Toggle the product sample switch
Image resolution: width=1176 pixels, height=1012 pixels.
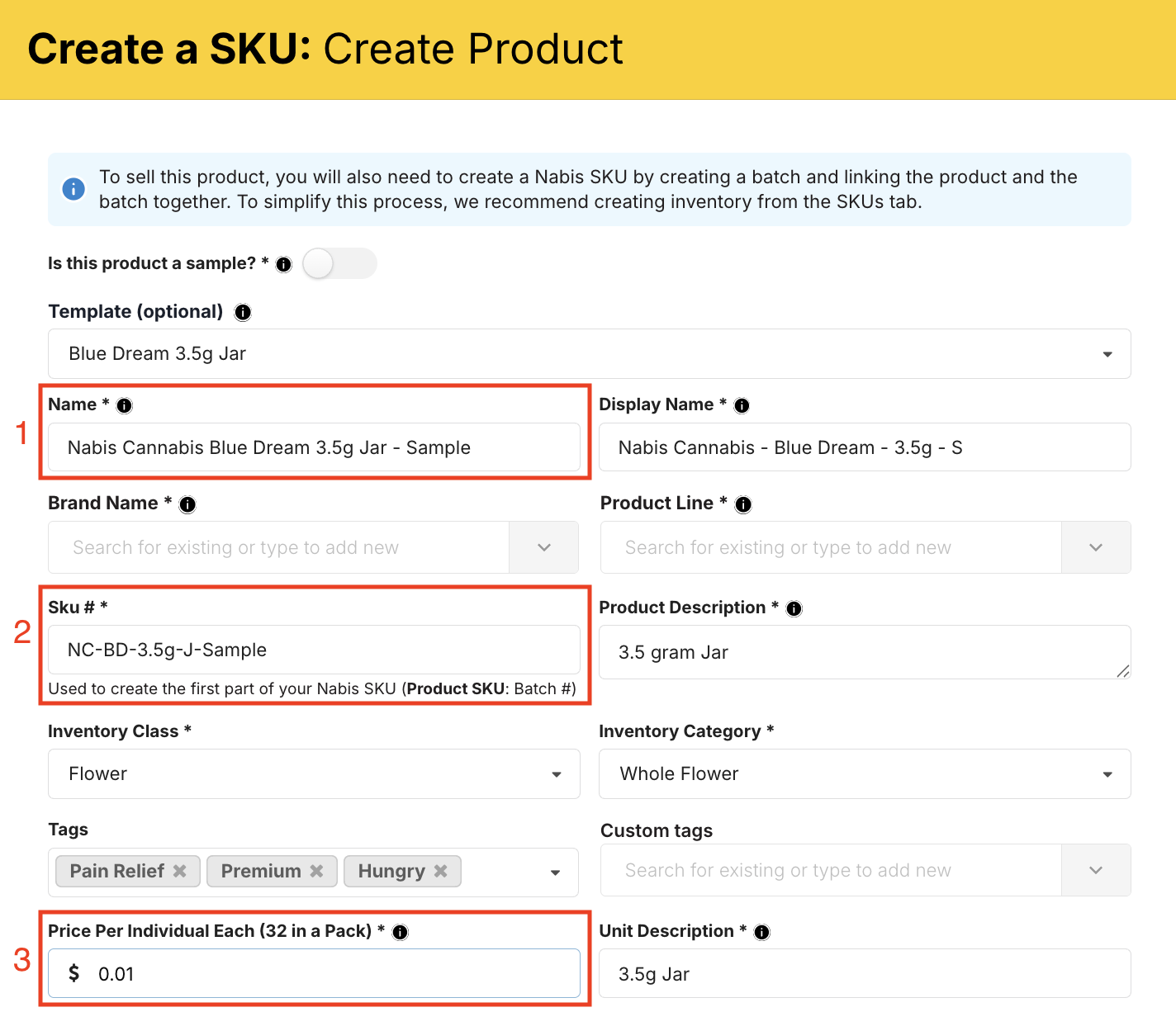339,264
